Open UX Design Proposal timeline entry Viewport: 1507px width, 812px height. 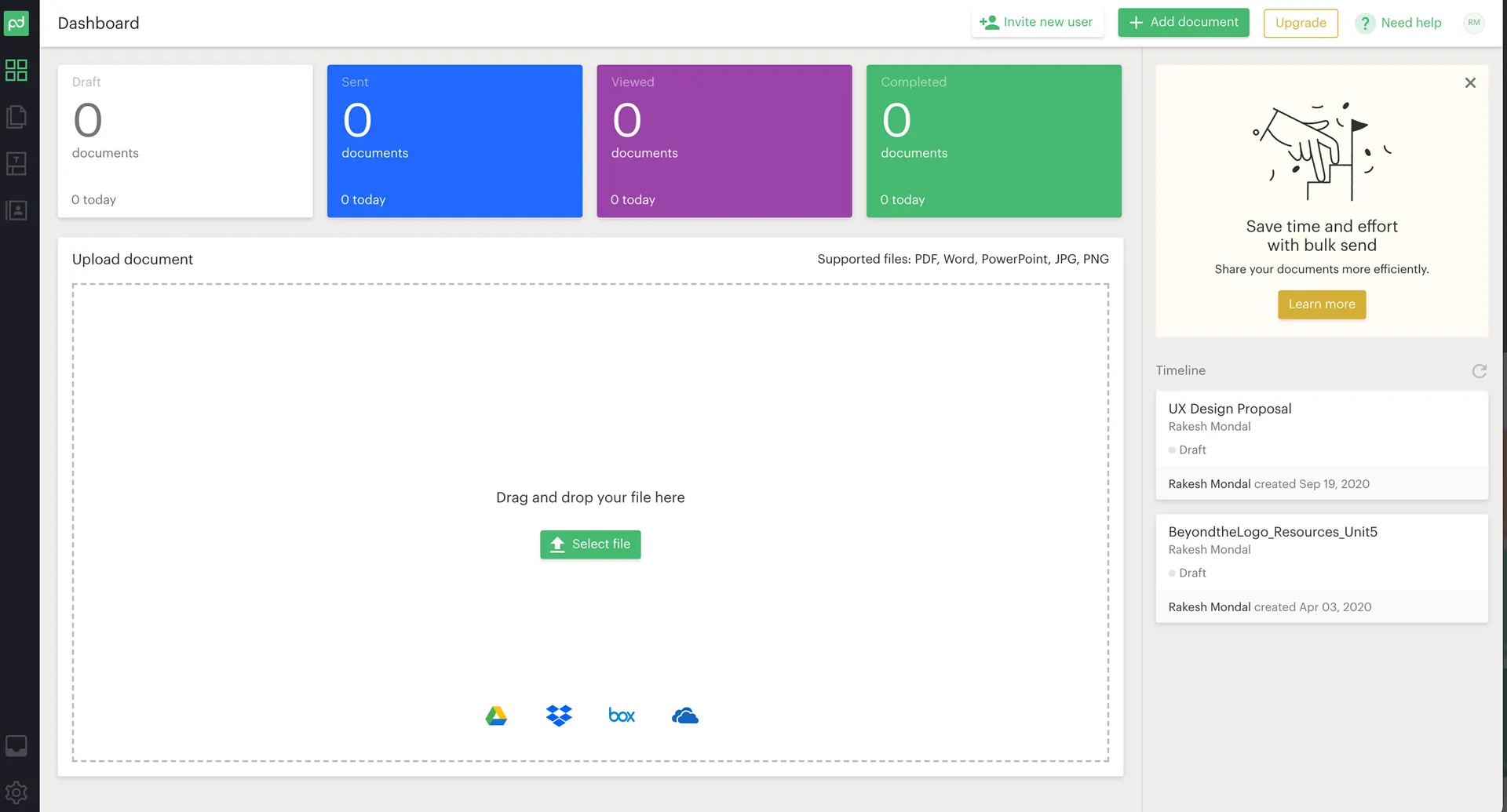1229,409
